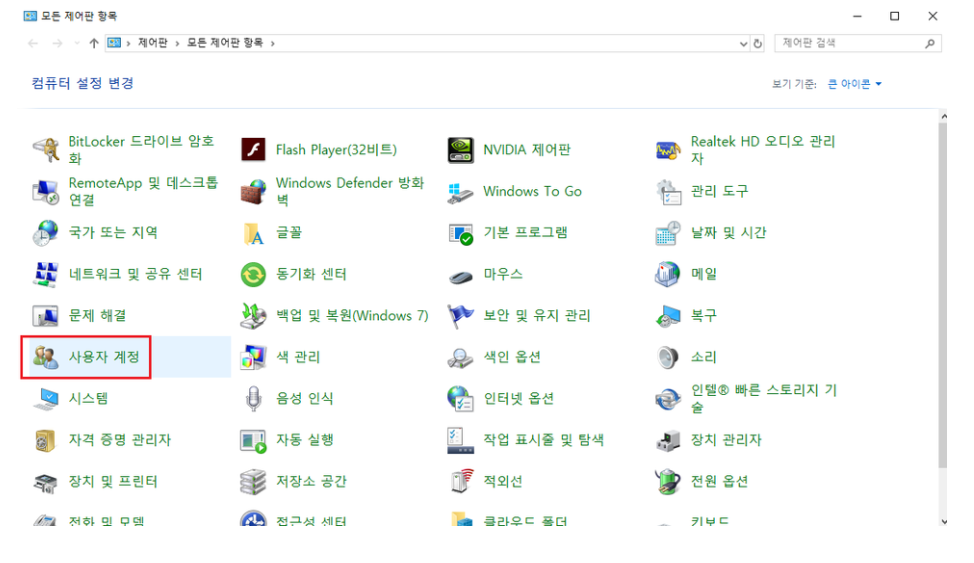Screen dimensions: 974x563
Task: Open Windows Defender 방화벽 icon
Action: tap(253, 191)
